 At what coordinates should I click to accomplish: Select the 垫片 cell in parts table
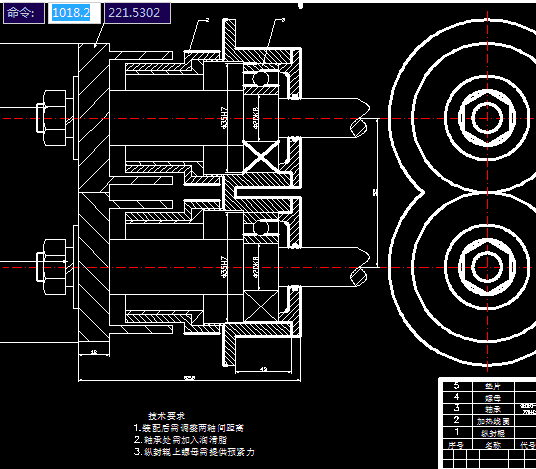(x=493, y=386)
